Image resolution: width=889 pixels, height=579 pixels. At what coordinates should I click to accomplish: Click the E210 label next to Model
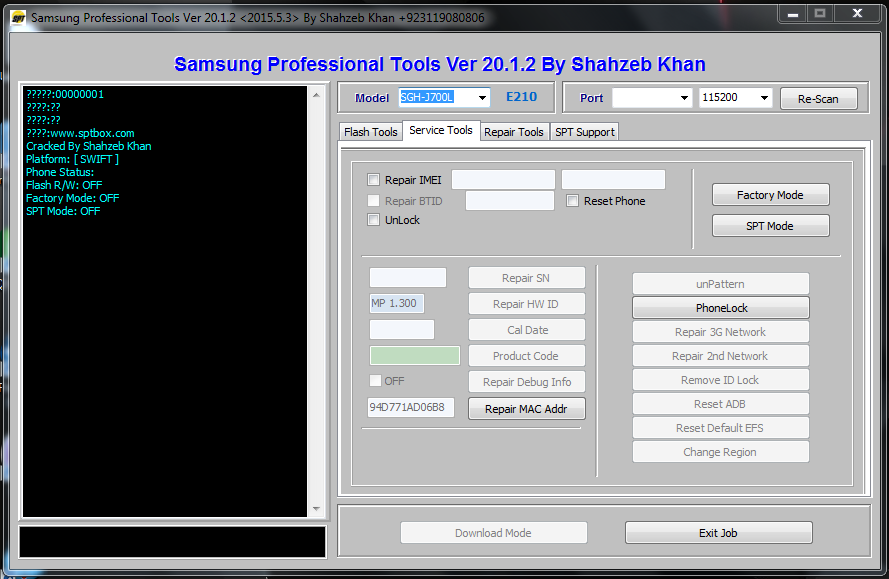(x=521, y=96)
